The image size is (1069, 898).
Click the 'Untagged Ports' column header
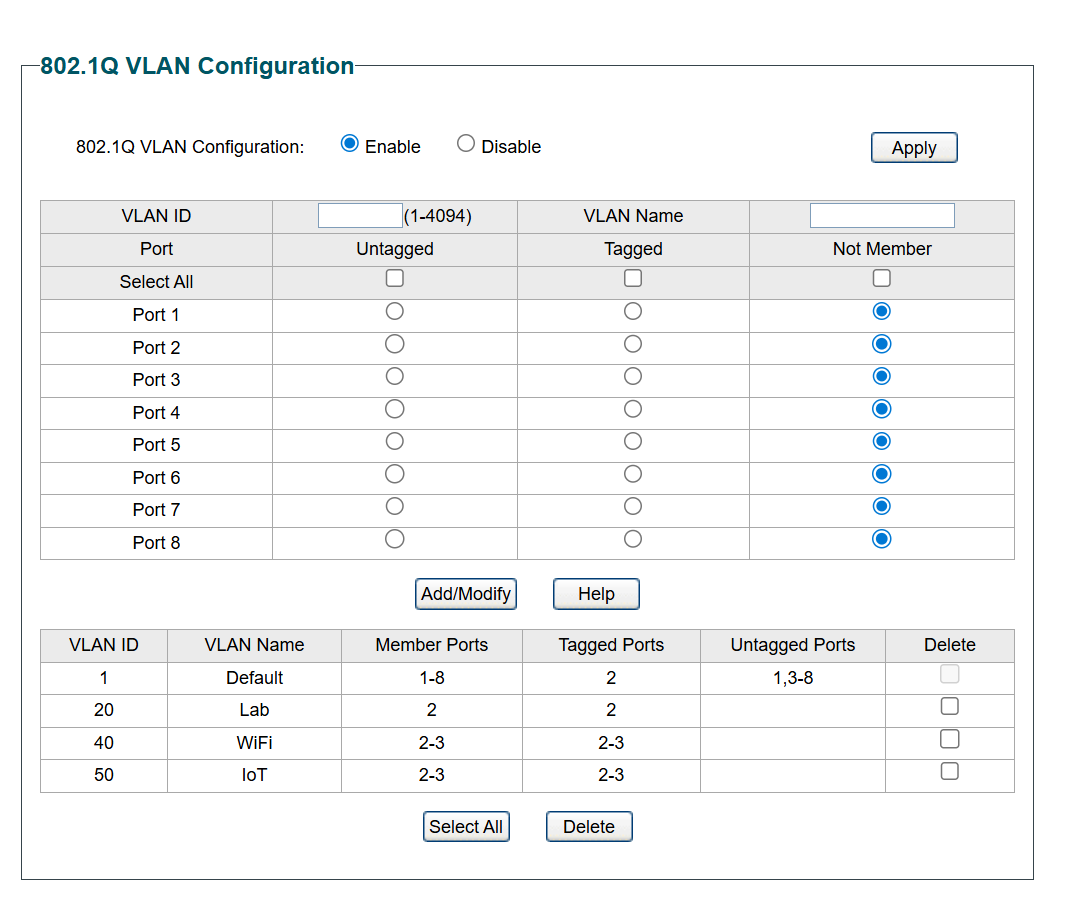pos(793,645)
